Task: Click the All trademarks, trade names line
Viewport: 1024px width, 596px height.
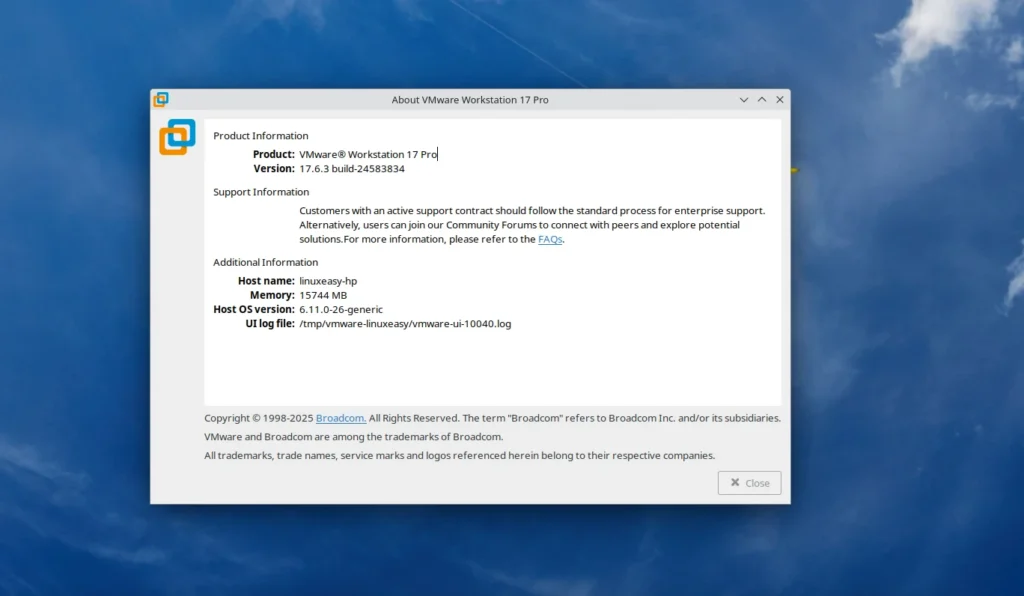Action: (460, 456)
